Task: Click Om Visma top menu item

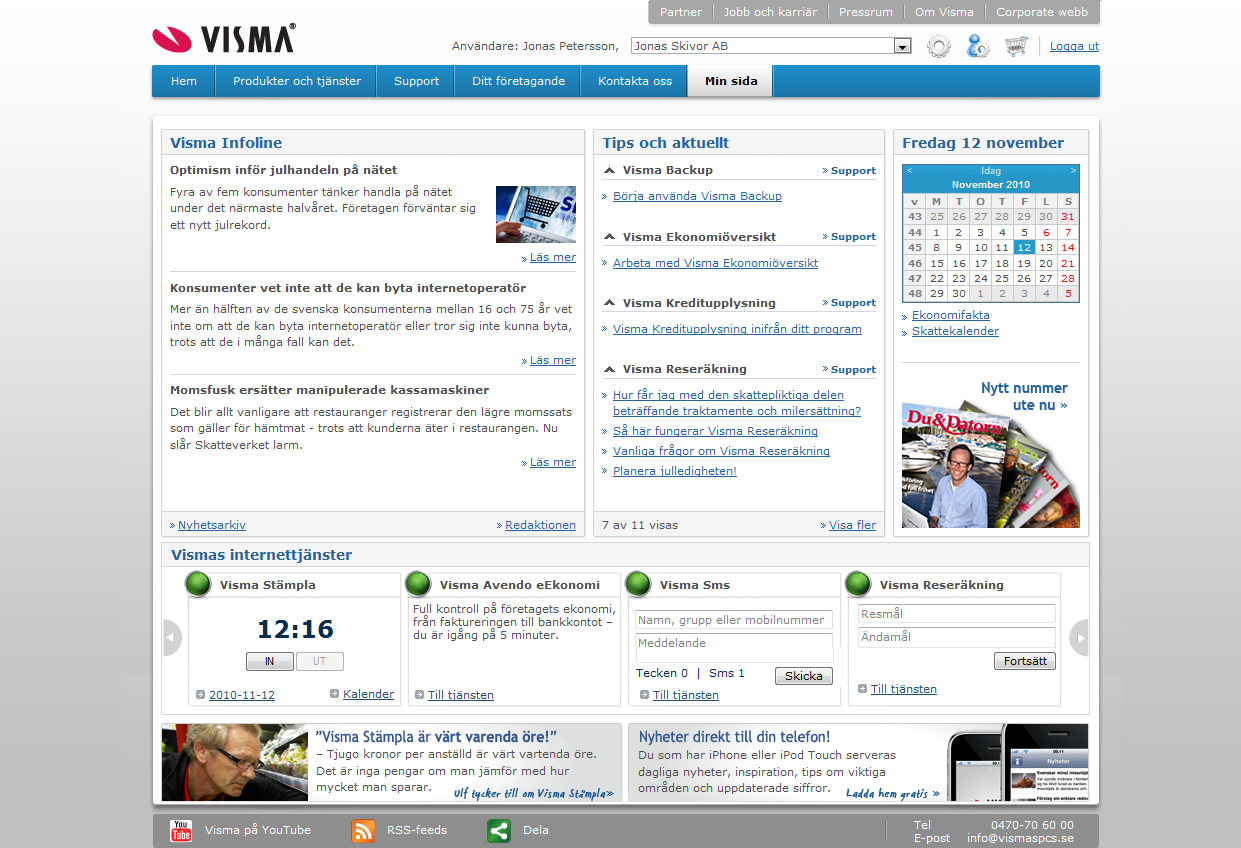Action: (x=944, y=12)
